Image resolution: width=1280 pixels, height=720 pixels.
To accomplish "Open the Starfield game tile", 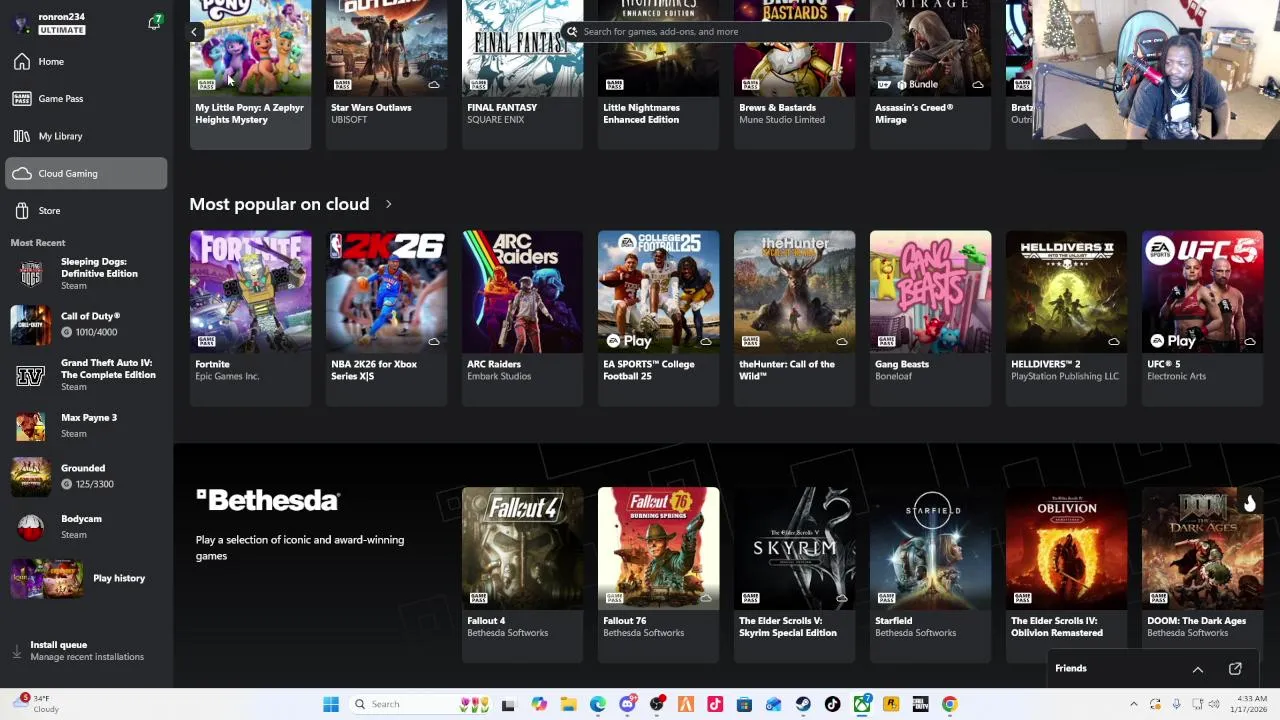I will pyautogui.click(x=930, y=575).
